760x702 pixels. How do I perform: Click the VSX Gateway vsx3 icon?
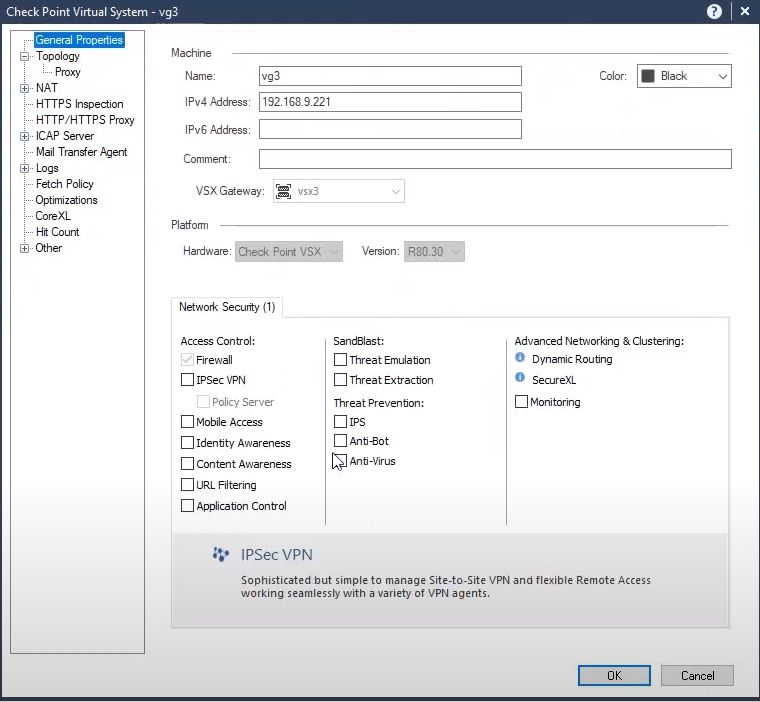pyautogui.click(x=284, y=191)
